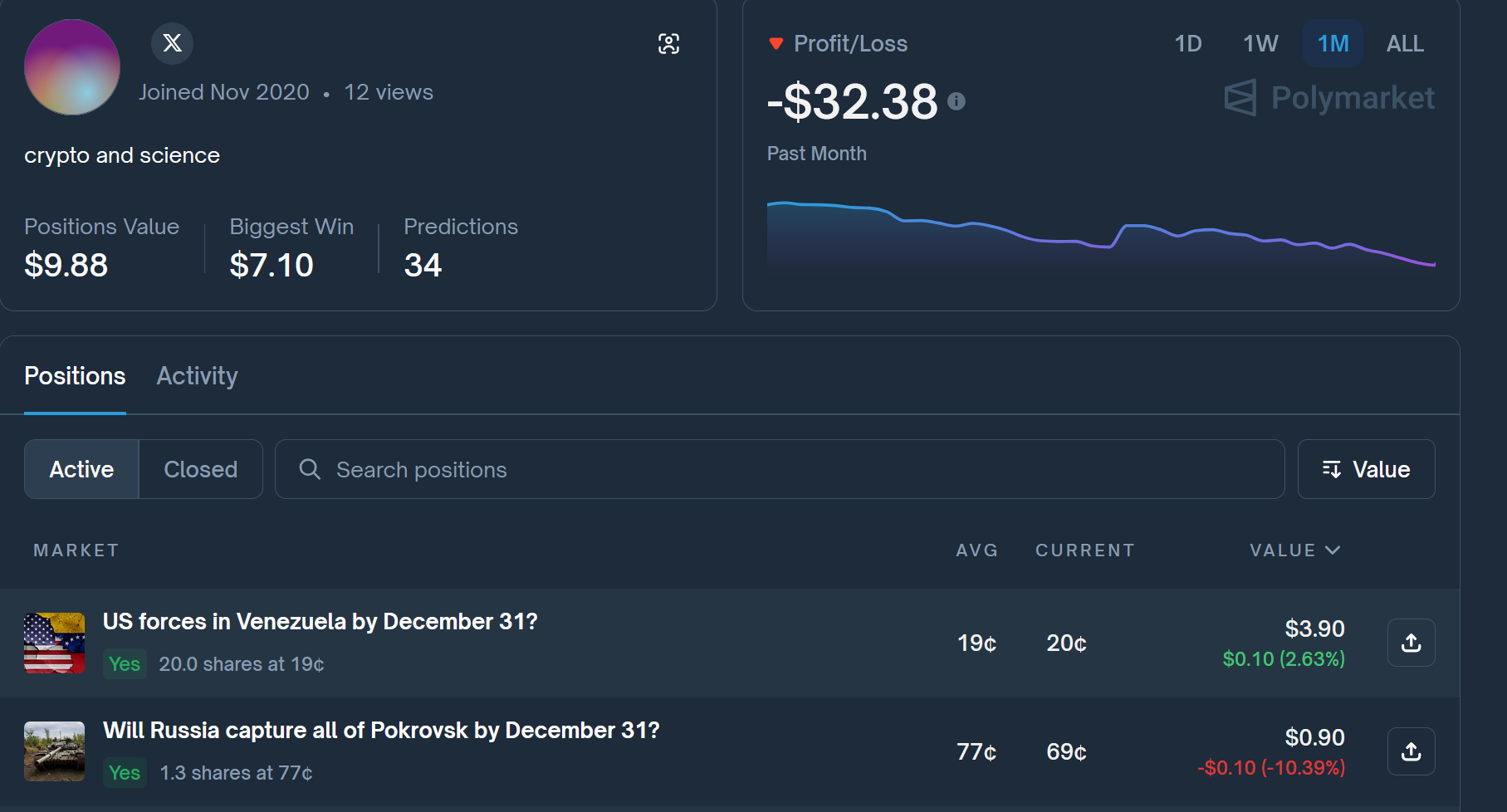The image size is (1507, 812).
Task: Sort by the VALUE column header
Action: pos(1294,550)
